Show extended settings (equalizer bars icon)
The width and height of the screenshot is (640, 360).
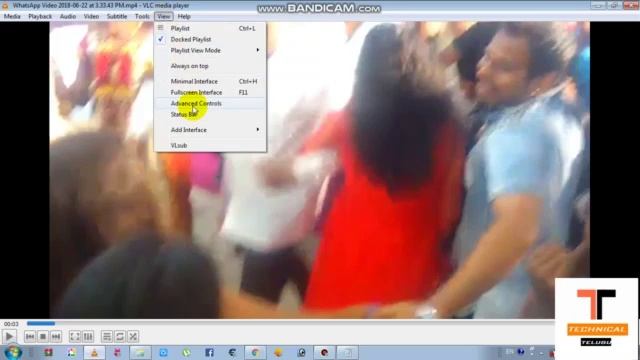tap(88, 336)
